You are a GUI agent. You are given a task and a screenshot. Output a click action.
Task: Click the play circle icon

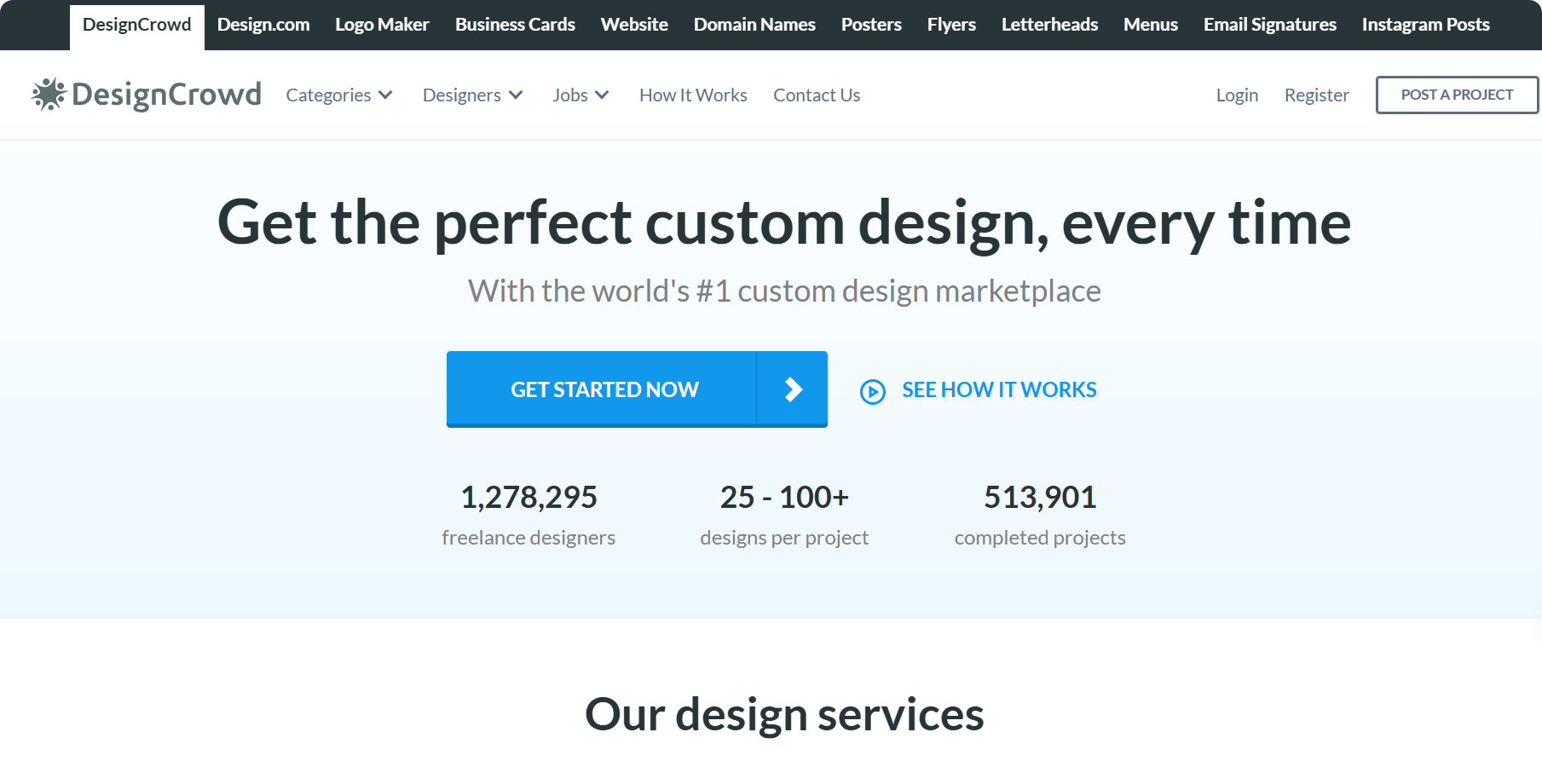tap(873, 391)
